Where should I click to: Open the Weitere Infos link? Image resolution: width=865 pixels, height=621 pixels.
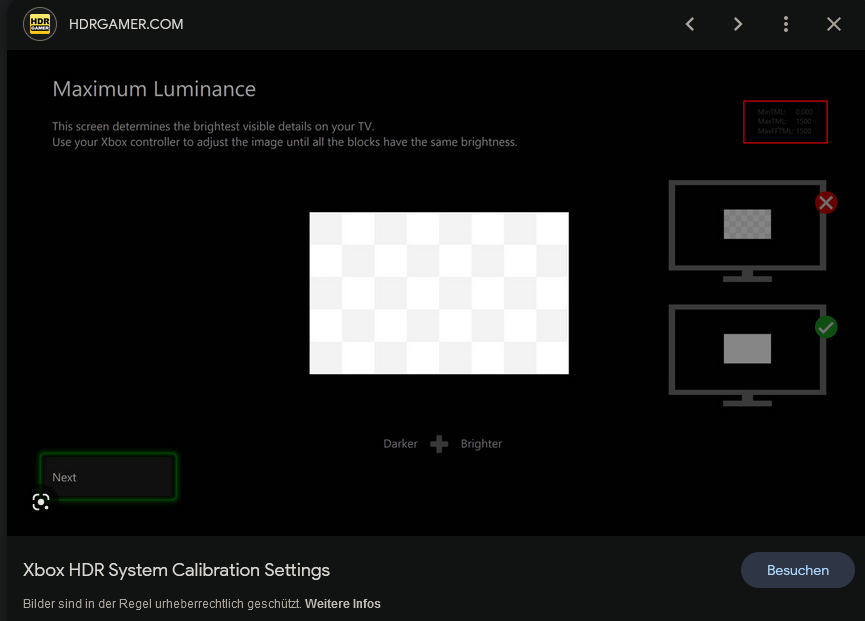[343, 604]
